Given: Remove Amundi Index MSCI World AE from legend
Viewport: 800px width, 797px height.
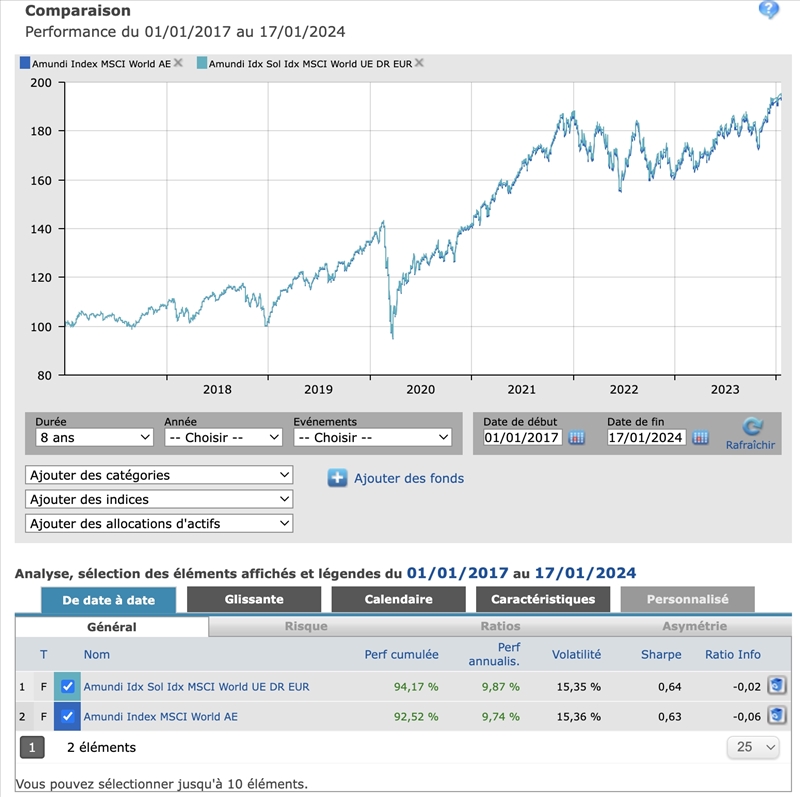Looking at the screenshot, I should (178, 63).
